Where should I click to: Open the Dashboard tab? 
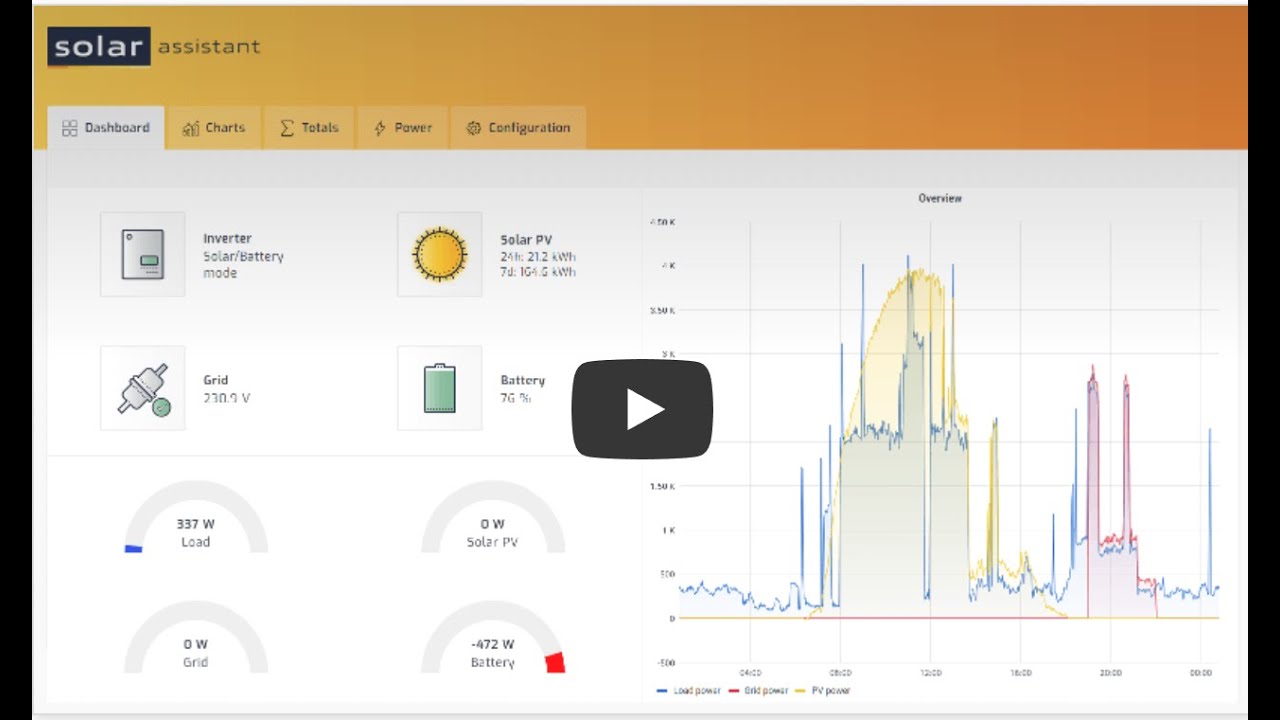tap(106, 128)
